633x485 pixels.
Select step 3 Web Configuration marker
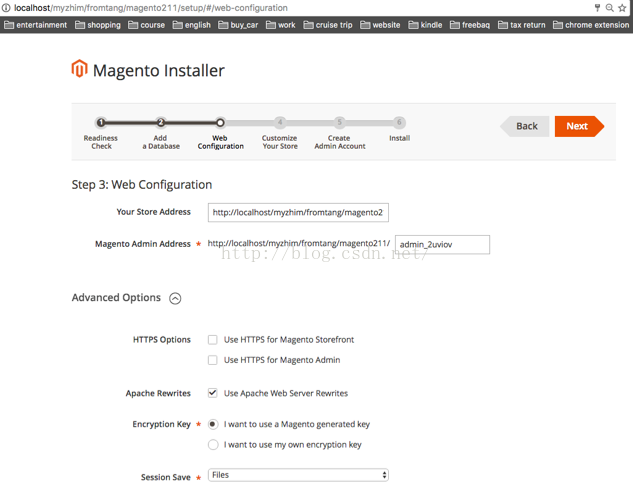click(220, 122)
